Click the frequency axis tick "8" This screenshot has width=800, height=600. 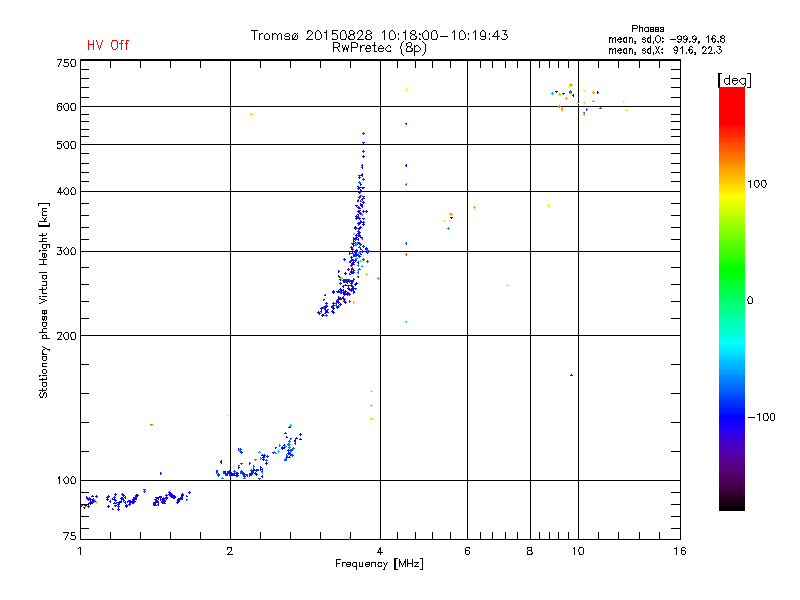click(530, 551)
